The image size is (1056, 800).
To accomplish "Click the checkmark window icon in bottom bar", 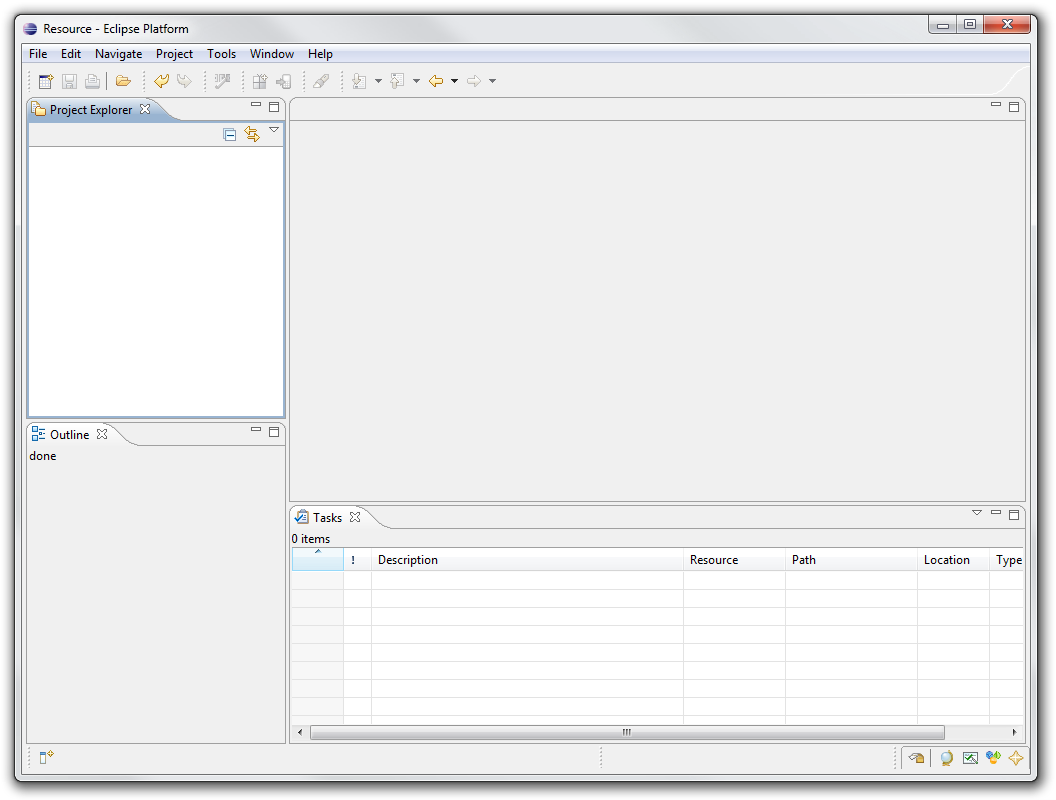I will coord(970,758).
